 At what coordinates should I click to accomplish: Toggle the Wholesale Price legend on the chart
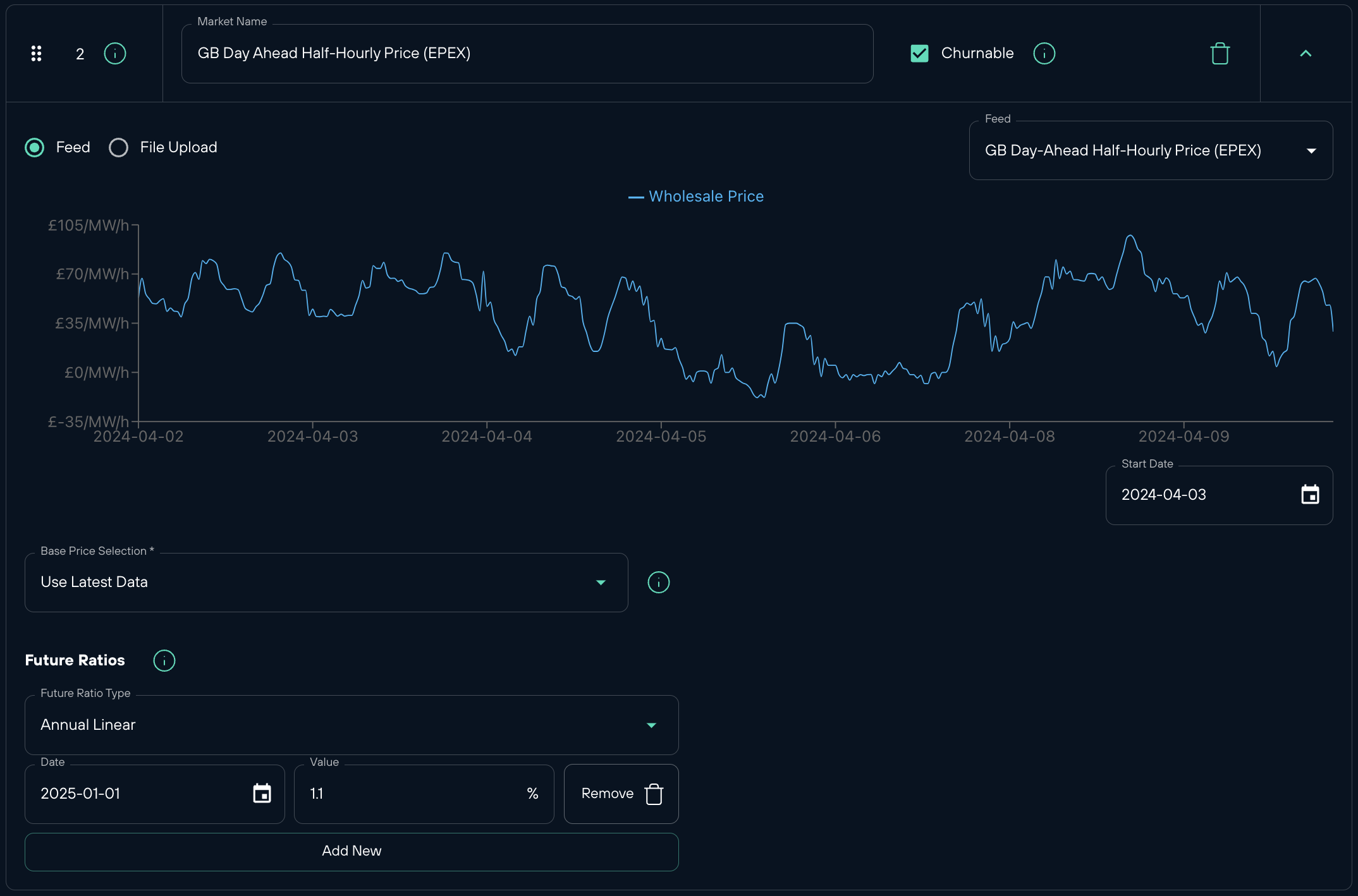(695, 196)
